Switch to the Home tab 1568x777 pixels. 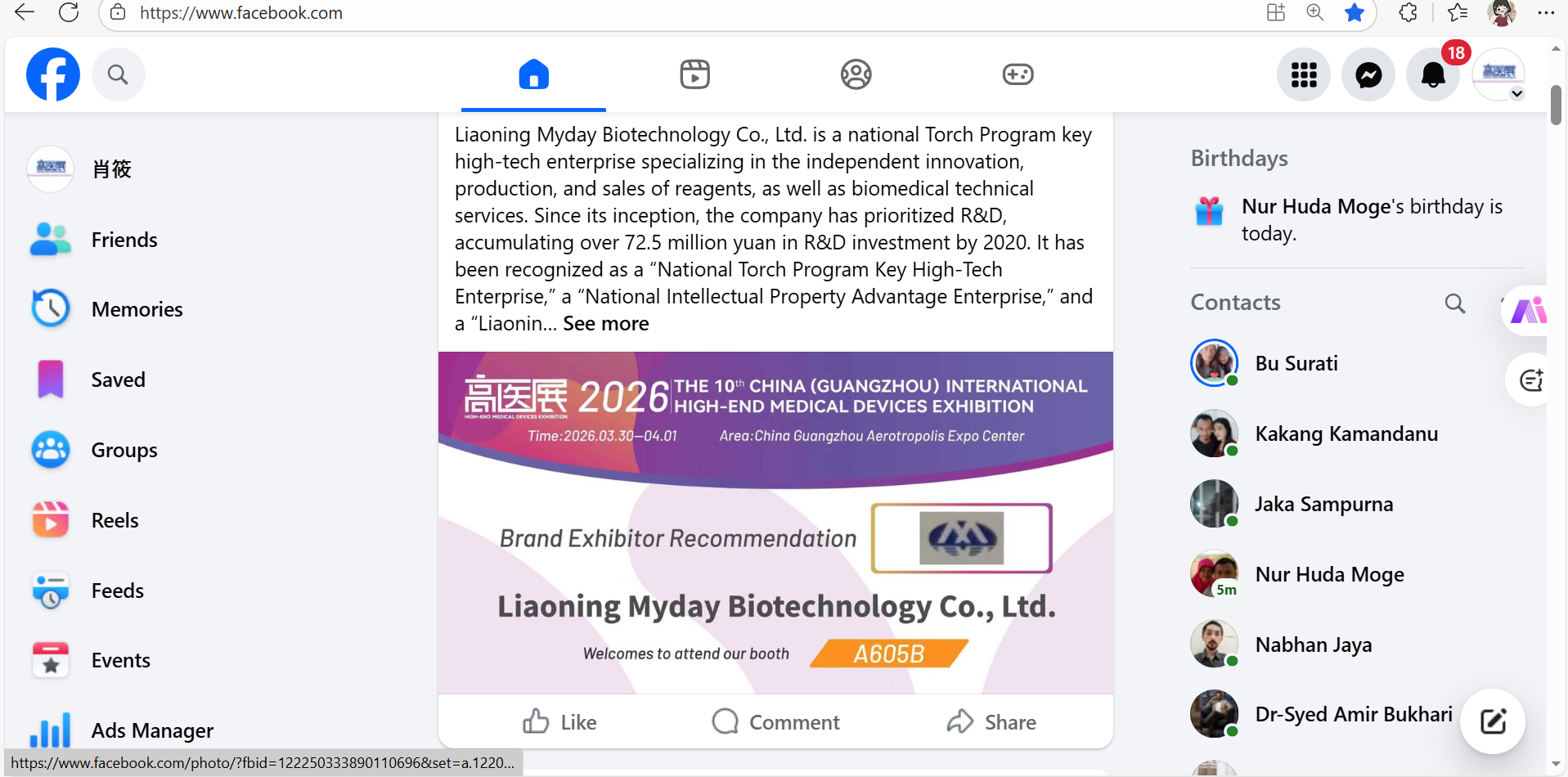pyautogui.click(x=533, y=74)
